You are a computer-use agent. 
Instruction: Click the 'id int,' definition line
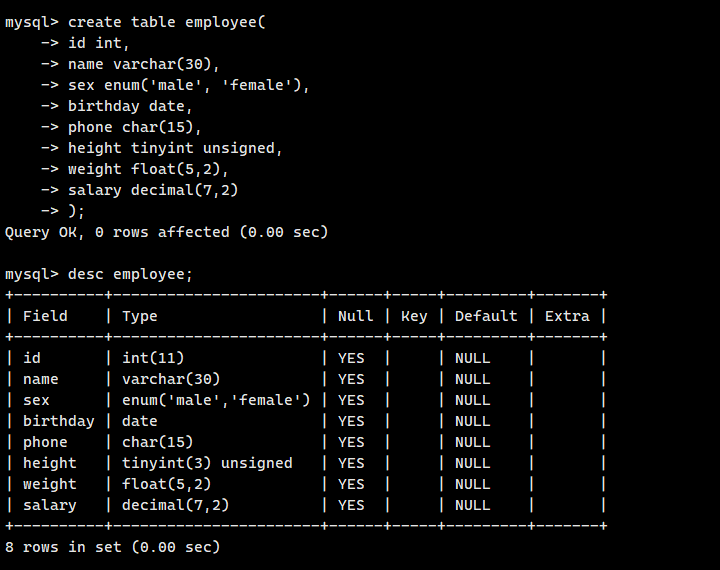(x=99, y=43)
